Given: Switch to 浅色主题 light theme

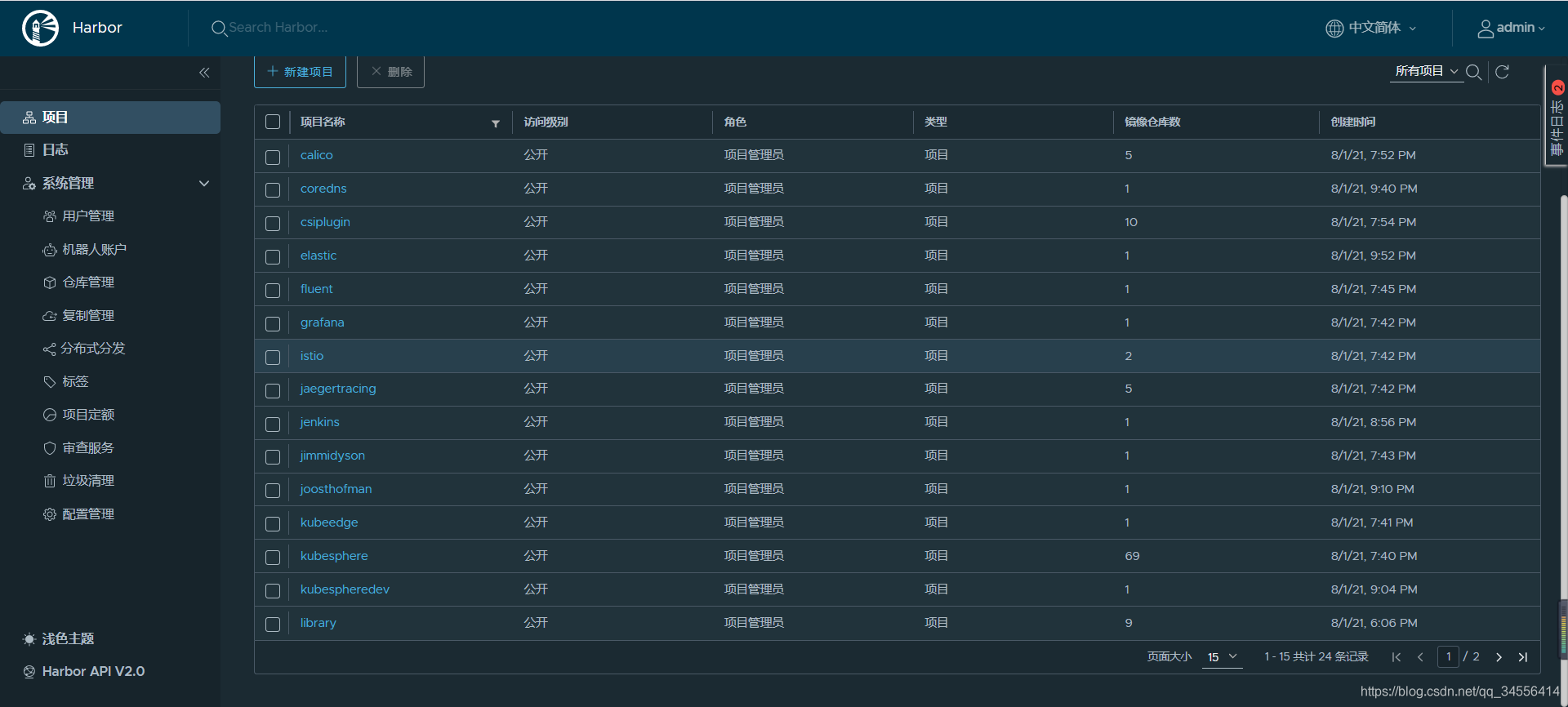Looking at the screenshot, I should coord(68,638).
